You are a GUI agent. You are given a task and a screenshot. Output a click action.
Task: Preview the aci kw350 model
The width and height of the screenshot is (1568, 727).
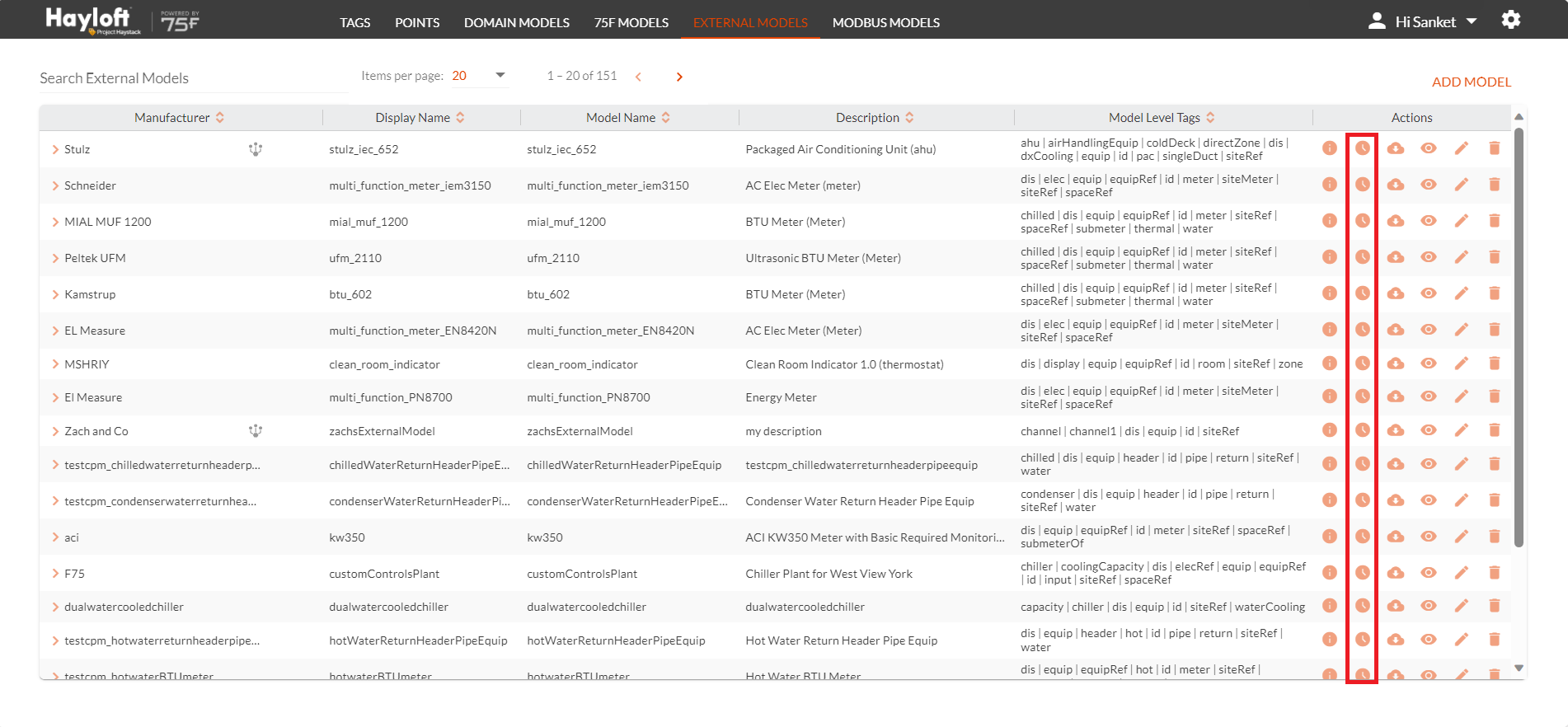(1429, 537)
